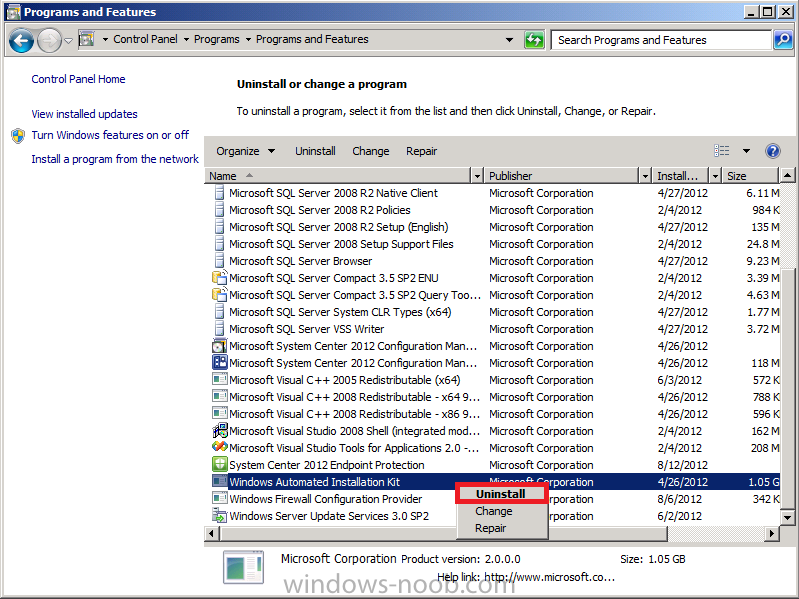The height and width of the screenshot is (599, 799).
Task: Click icon of SQL Server Compact Query Tools
Action: pos(219,295)
